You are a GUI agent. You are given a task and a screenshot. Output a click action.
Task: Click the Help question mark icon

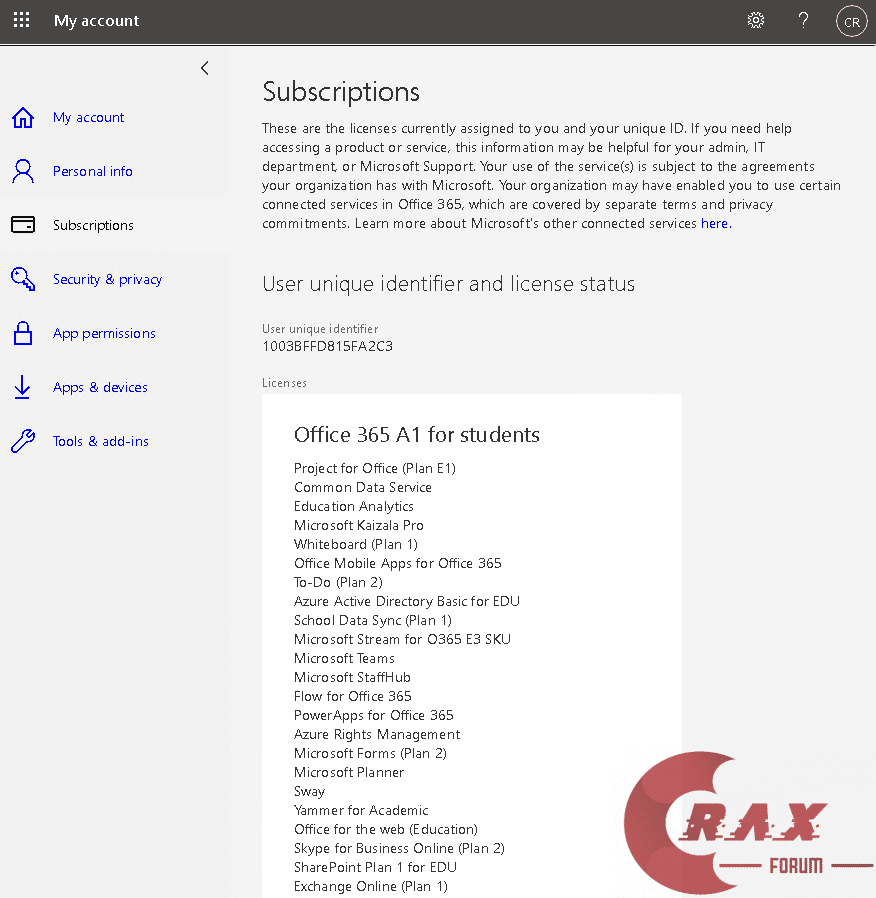(x=803, y=21)
